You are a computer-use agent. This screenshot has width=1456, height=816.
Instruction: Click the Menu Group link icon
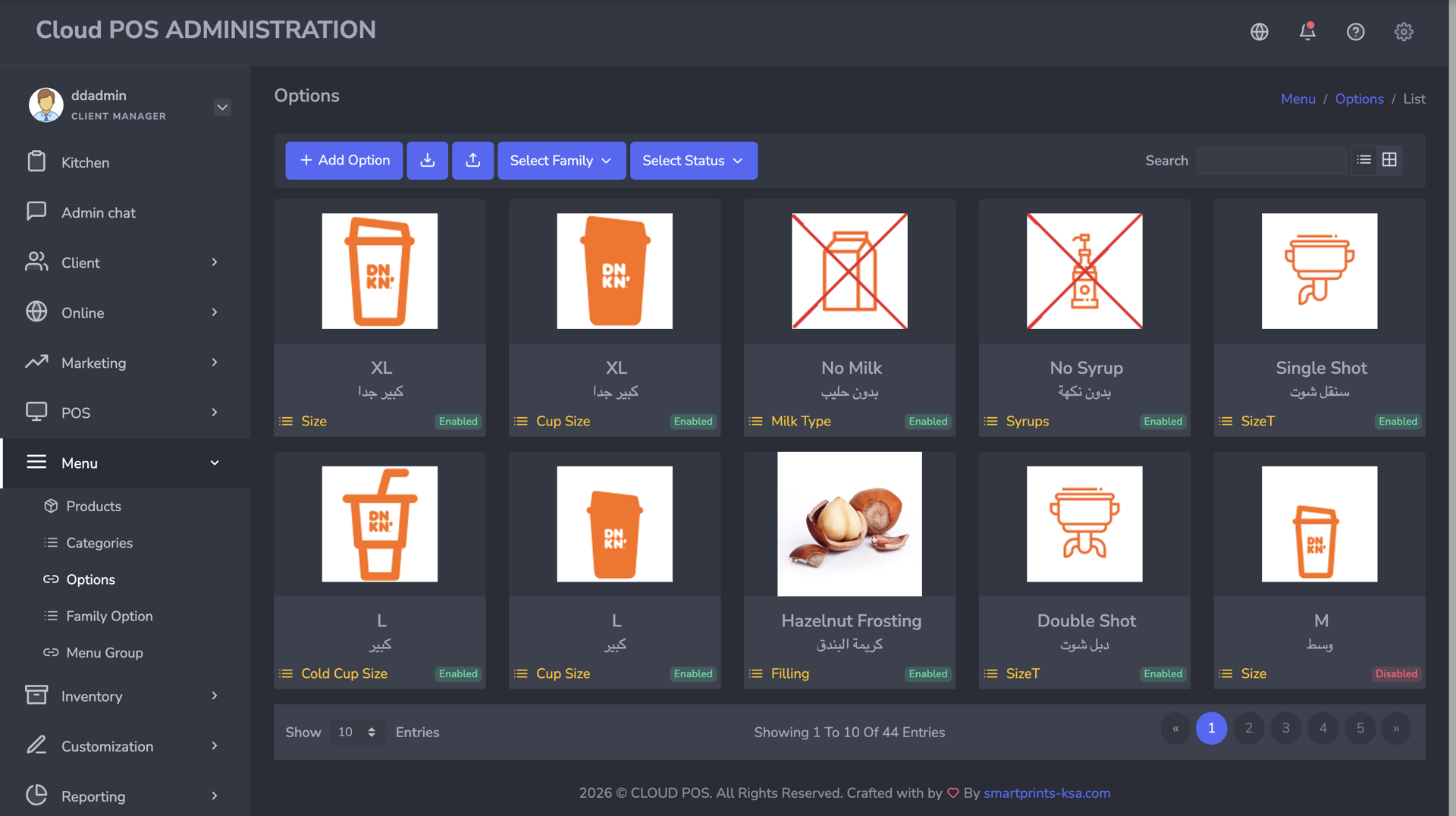tap(51, 652)
